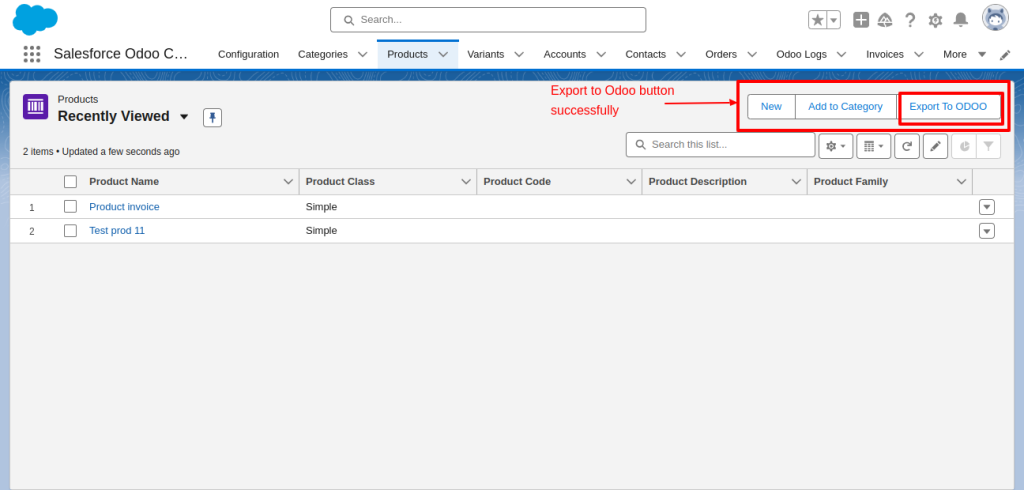Open the Variants tab chevron
The height and width of the screenshot is (490, 1024).
click(x=519, y=55)
